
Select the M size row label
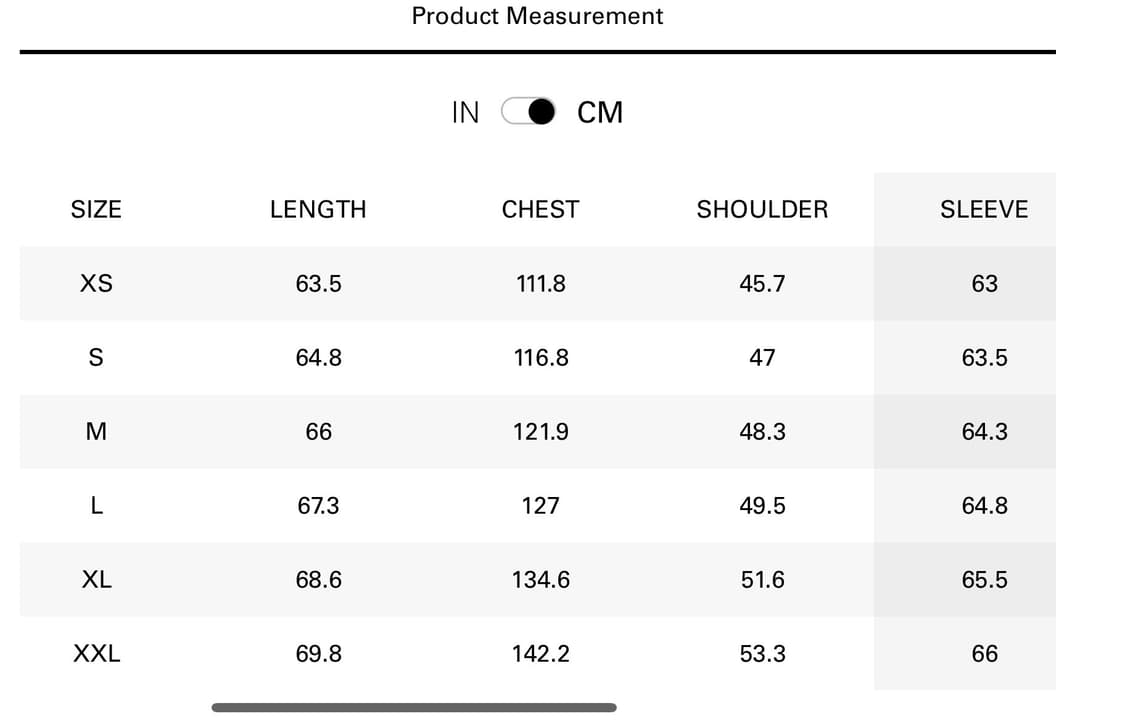coord(96,431)
